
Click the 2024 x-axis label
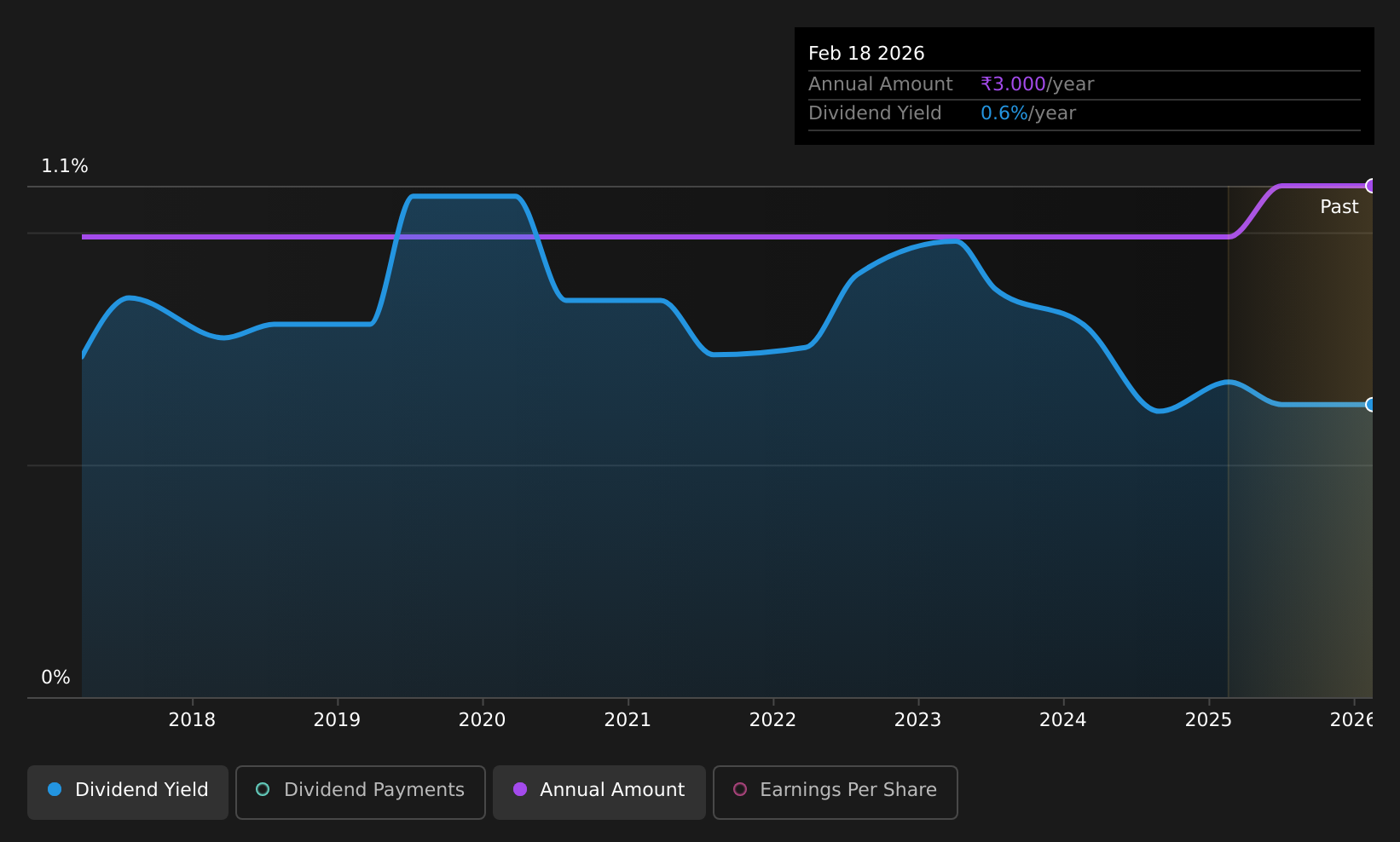(x=1063, y=720)
